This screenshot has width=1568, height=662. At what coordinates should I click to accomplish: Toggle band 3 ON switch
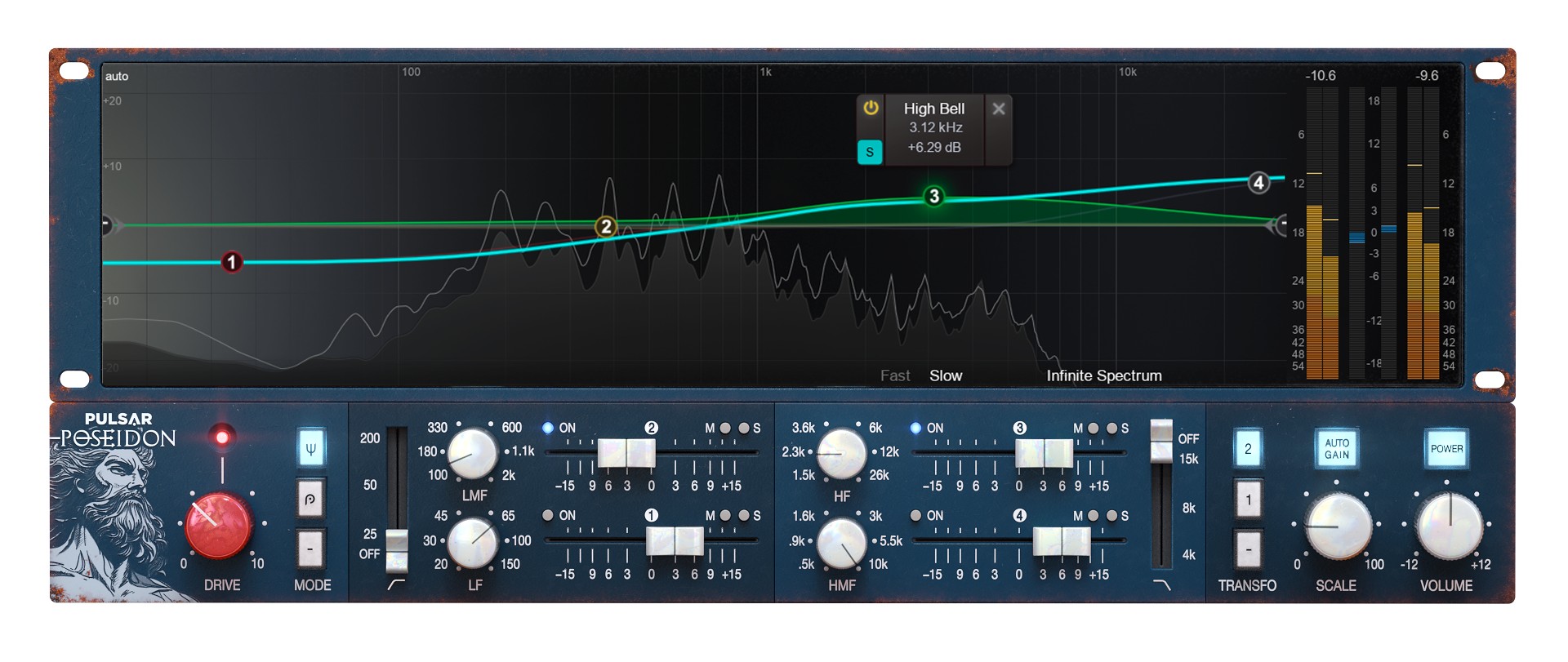915,428
